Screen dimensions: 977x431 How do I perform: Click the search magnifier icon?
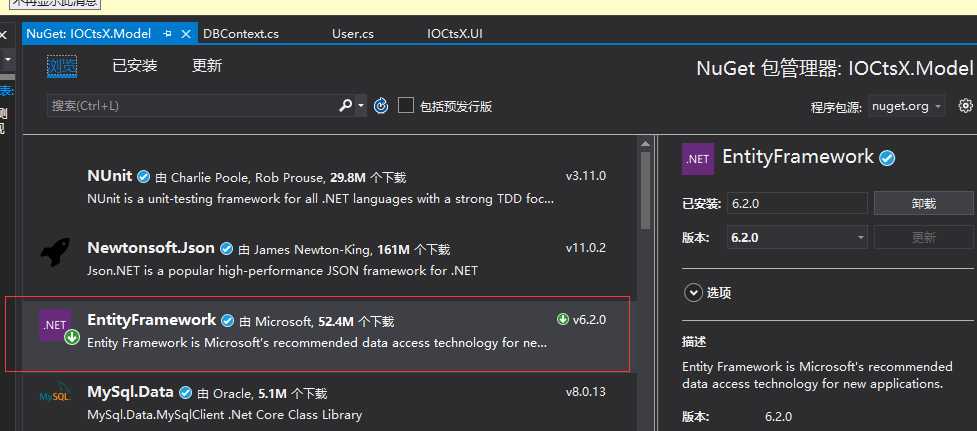pos(345,106)
